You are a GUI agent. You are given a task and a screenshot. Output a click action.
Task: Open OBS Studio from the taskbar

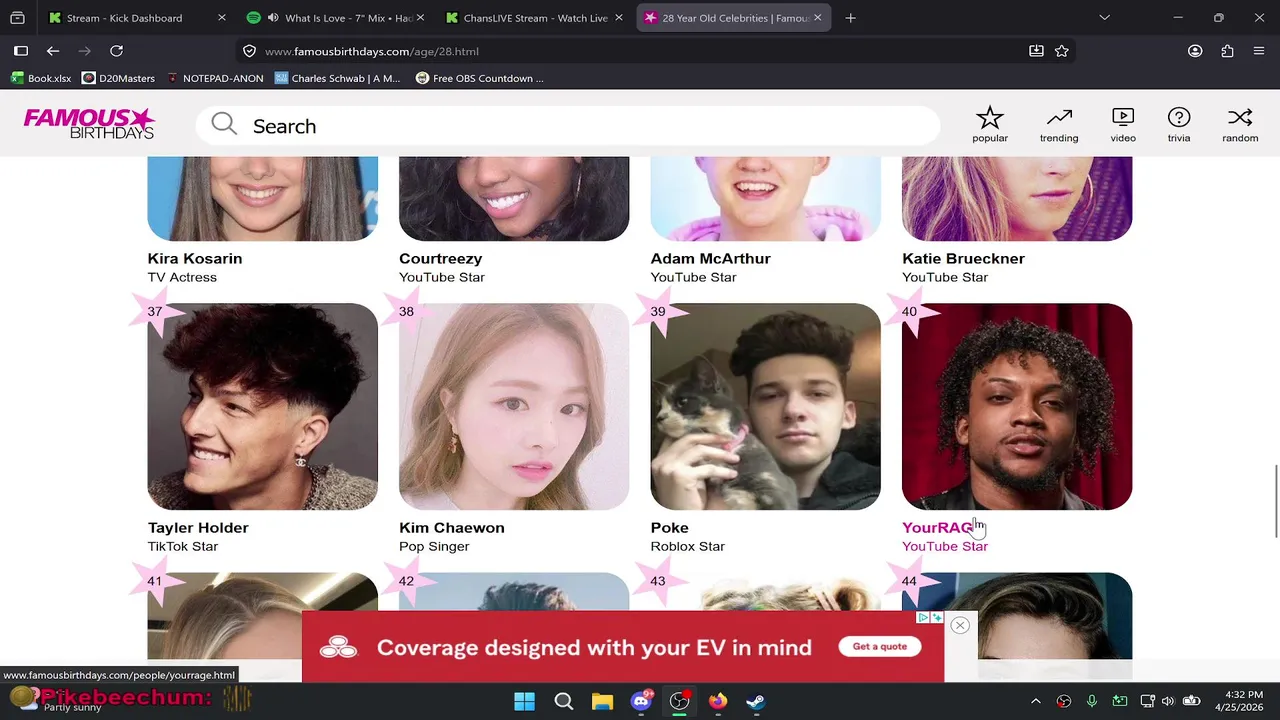pyautogui.click(x=680, y=701)
